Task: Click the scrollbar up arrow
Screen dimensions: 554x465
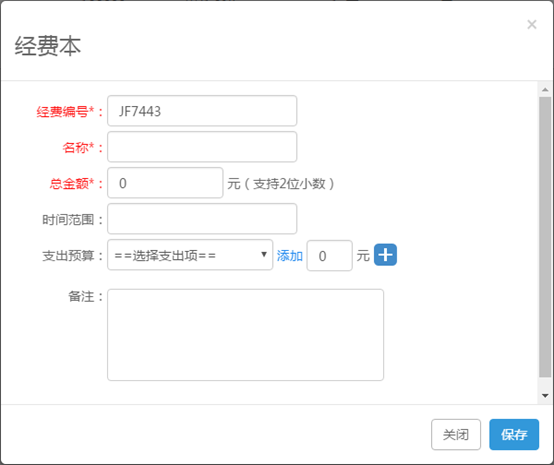Action: pyautogui.click(x=545, y=90)
